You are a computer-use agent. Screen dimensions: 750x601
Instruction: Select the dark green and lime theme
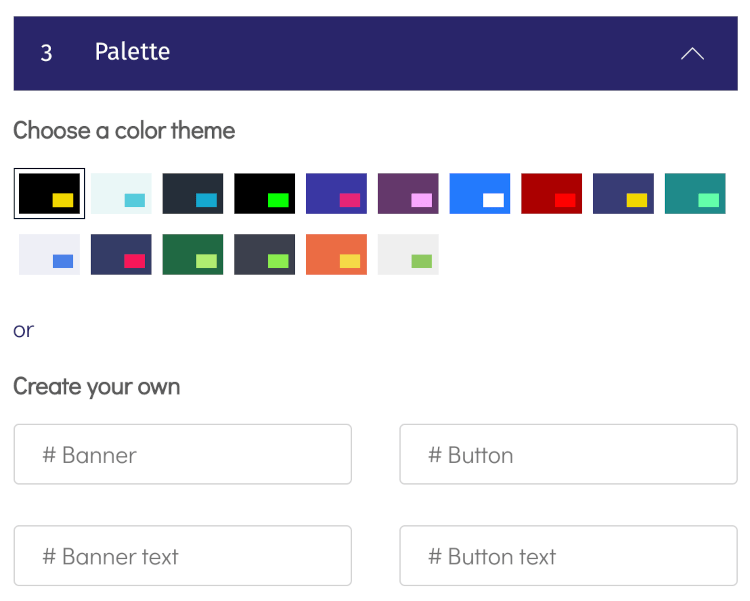pos(193,254)
